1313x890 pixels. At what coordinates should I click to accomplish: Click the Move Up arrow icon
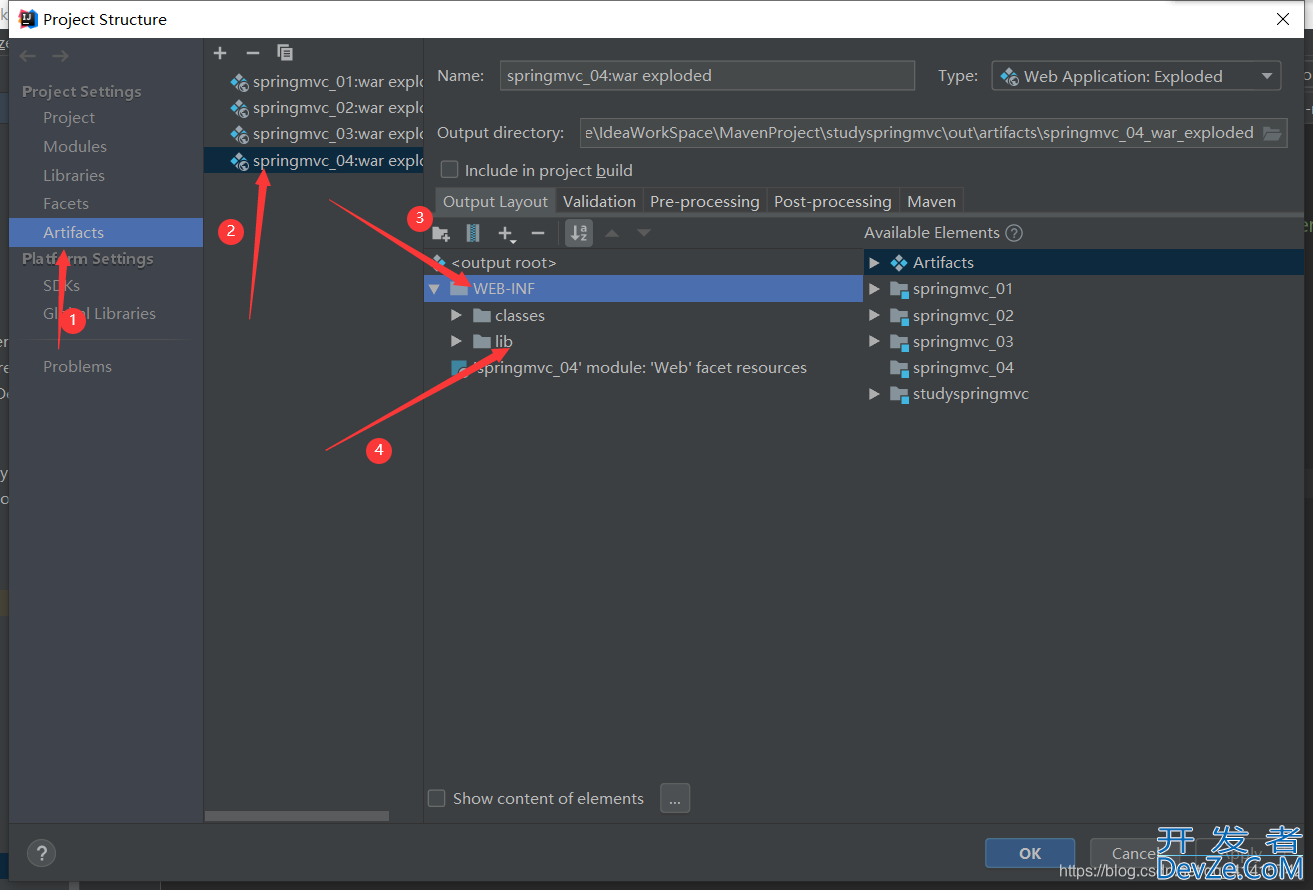click(612, 233)
